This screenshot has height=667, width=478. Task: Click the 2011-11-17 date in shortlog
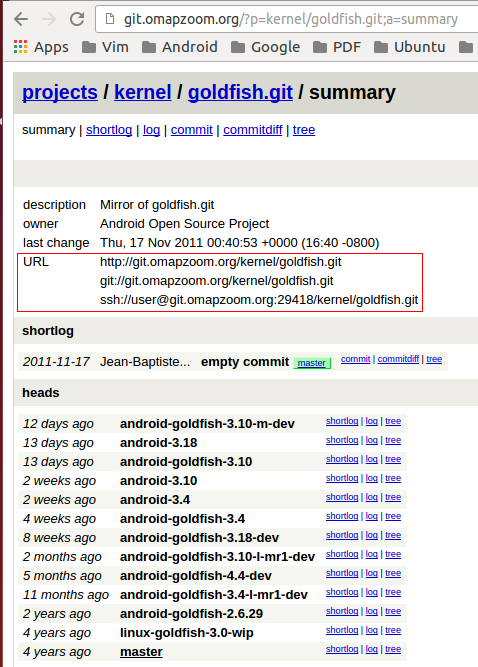tap(56, 362)
